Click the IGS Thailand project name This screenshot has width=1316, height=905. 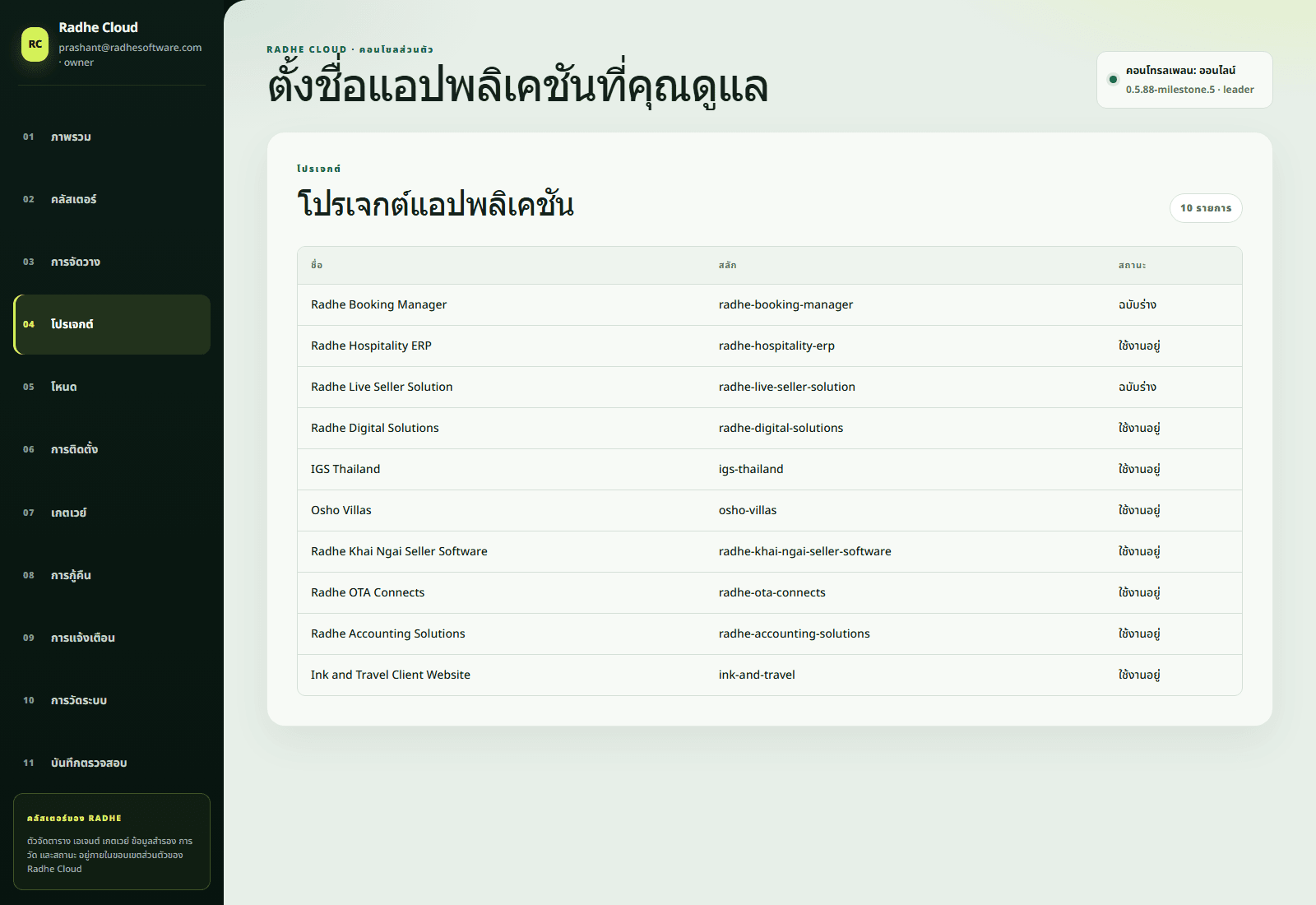[x=345, y=469]
